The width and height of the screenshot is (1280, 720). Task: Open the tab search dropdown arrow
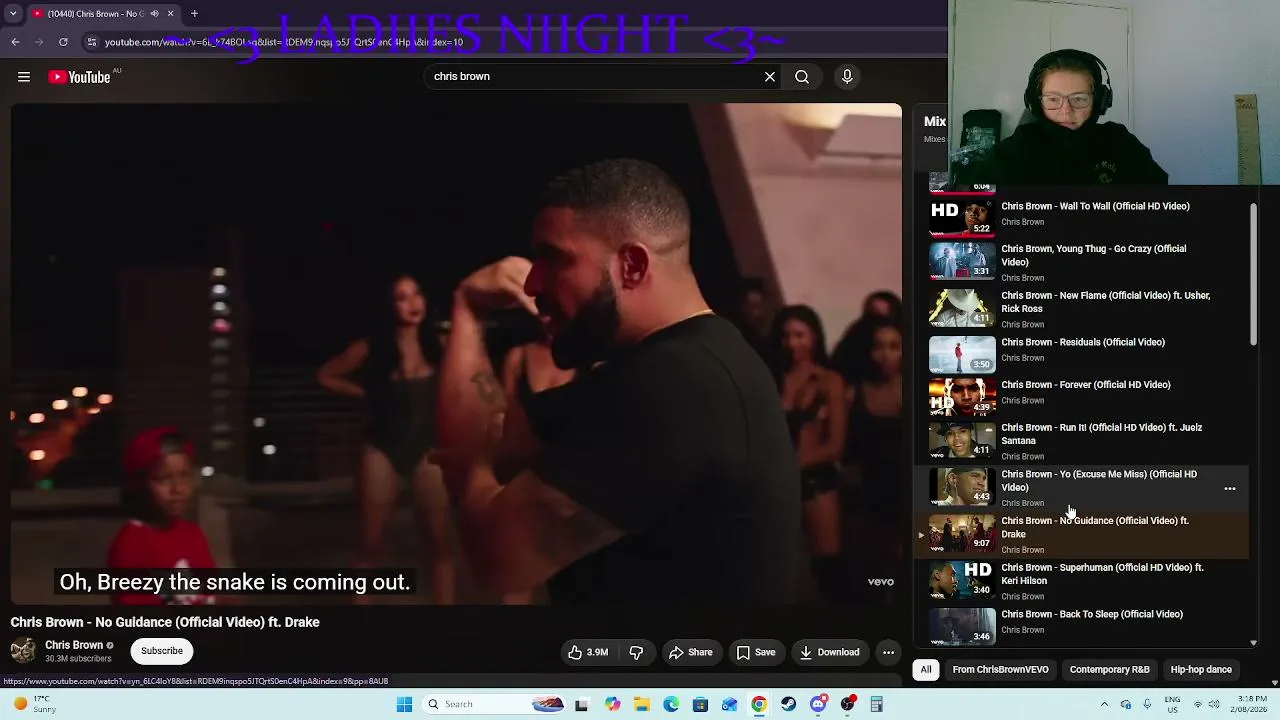(13, 14)
